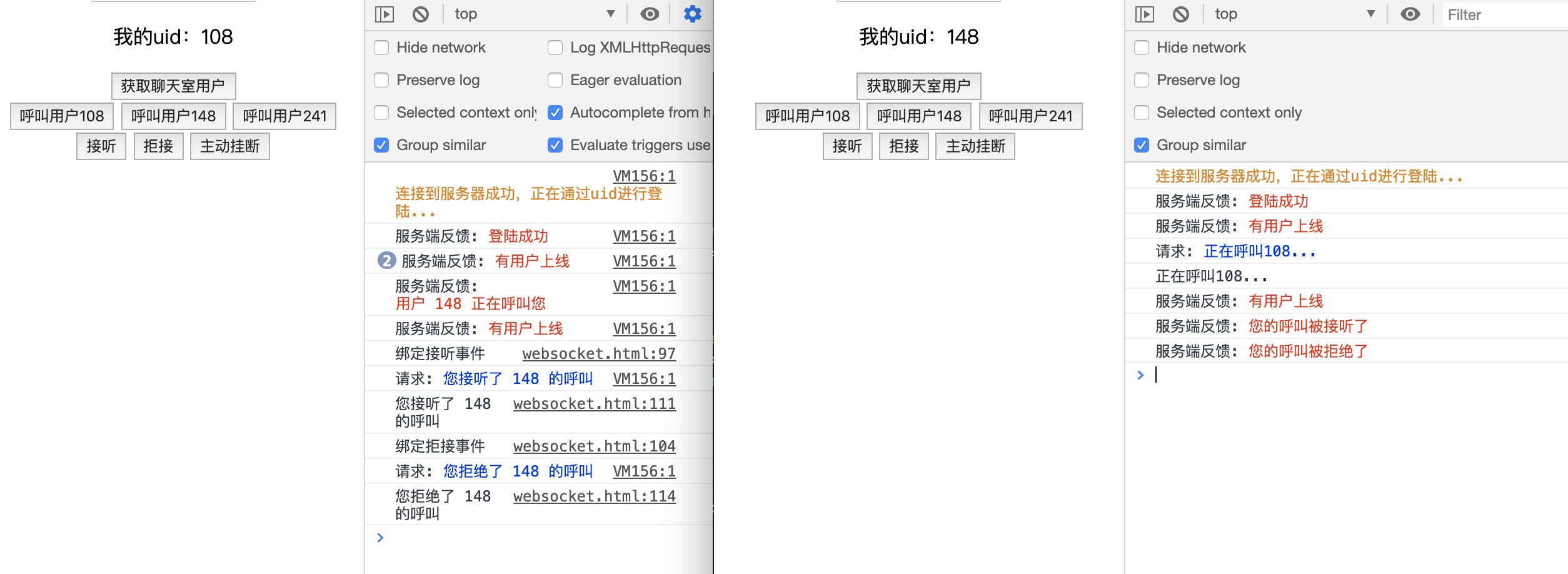Select 您的呼叫被拒绝了 message in right console

coord(1308,351)
